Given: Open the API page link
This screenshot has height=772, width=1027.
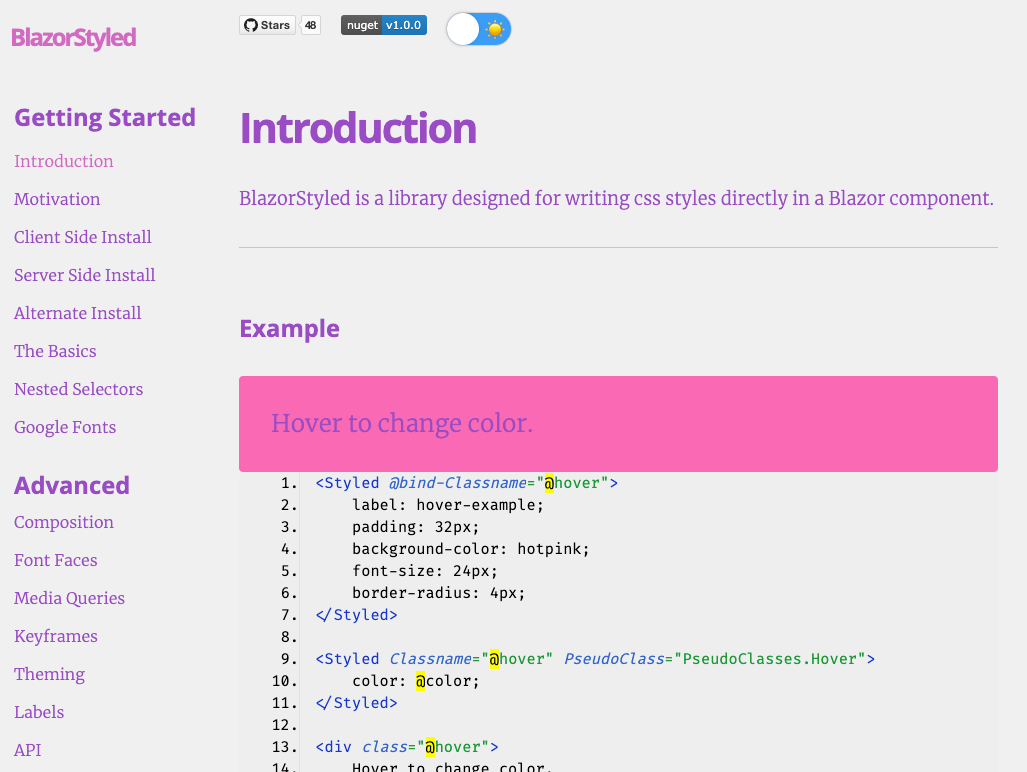Looking at the screenshot, I should point(28,750).
